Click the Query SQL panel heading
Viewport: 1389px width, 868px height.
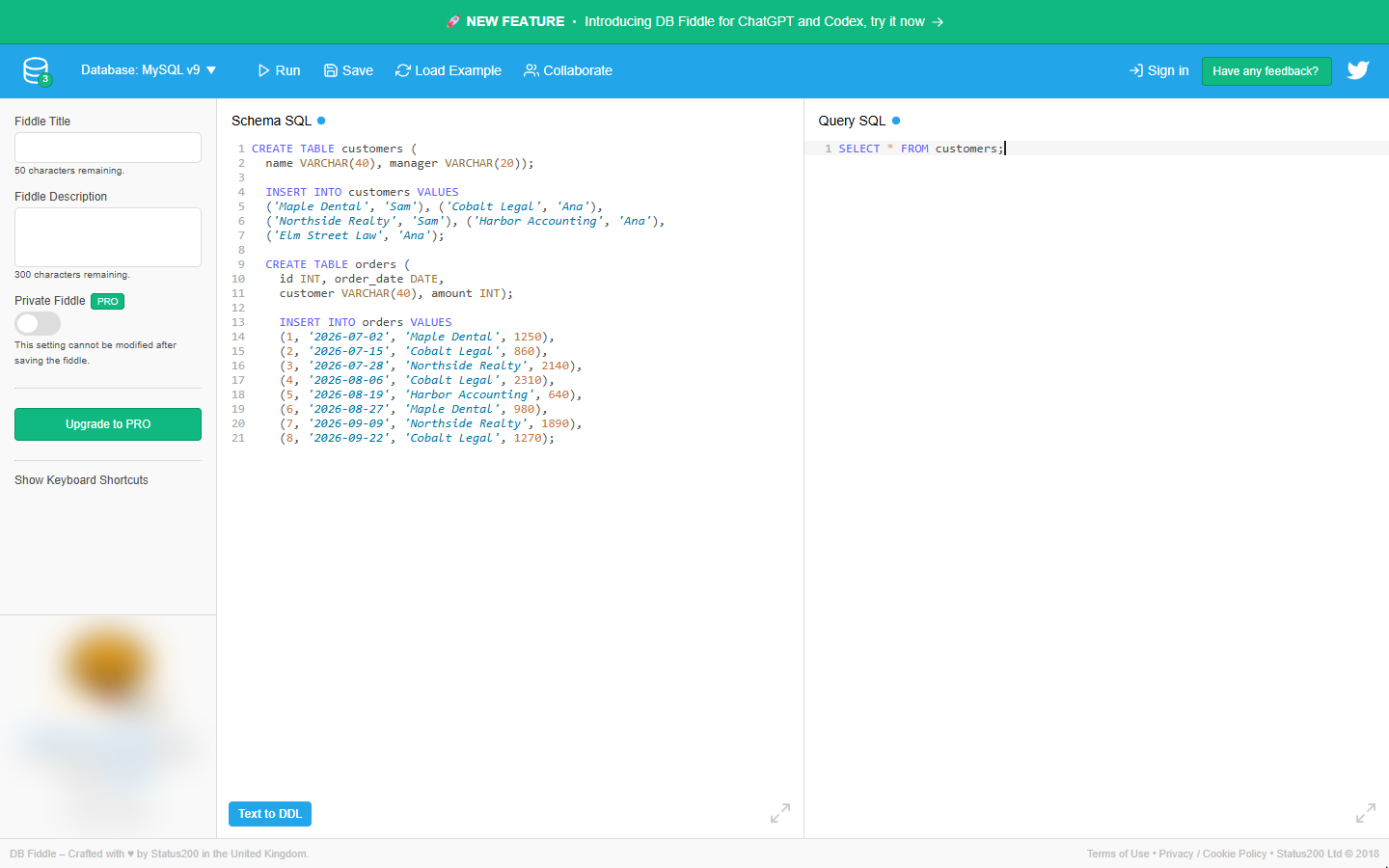(852, 121)
